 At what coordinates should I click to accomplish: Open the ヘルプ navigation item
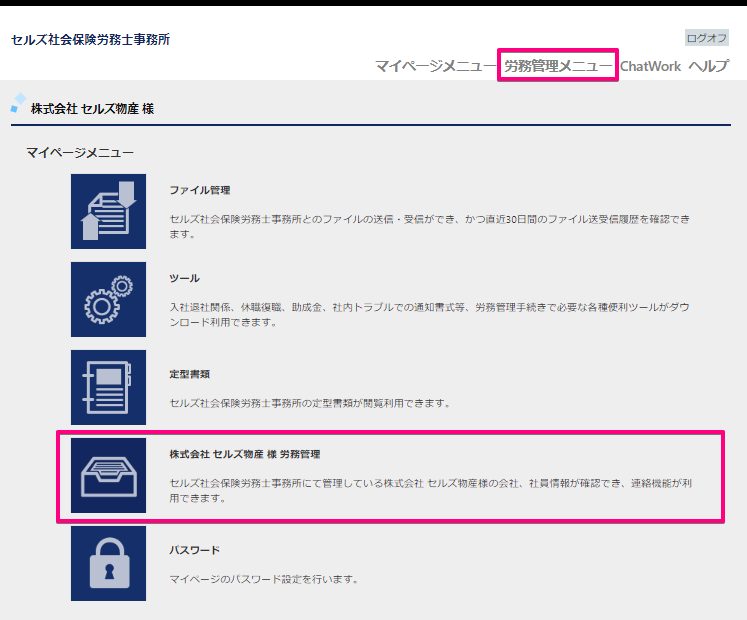708,66
